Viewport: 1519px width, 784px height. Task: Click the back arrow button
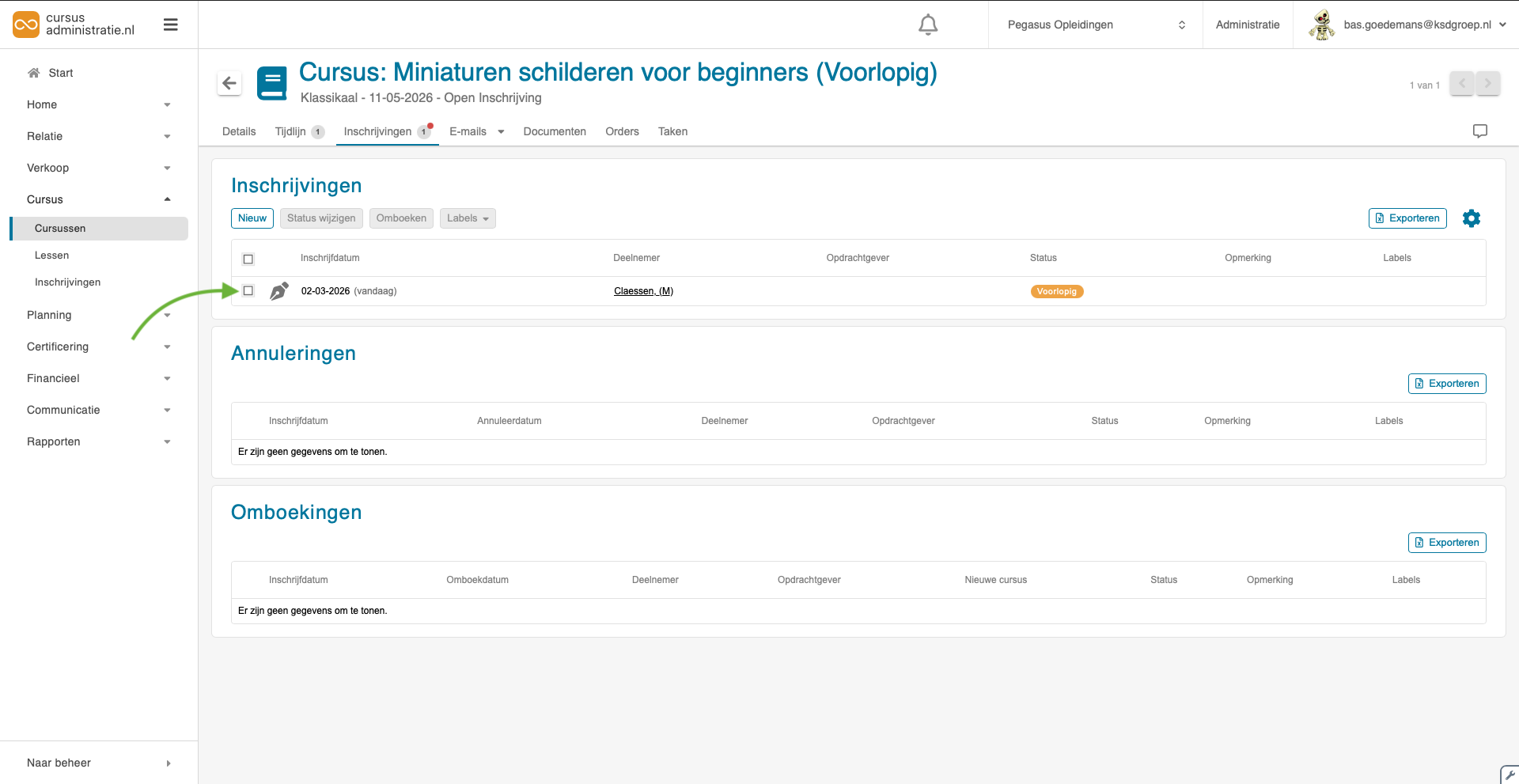(x=229, y=83)
